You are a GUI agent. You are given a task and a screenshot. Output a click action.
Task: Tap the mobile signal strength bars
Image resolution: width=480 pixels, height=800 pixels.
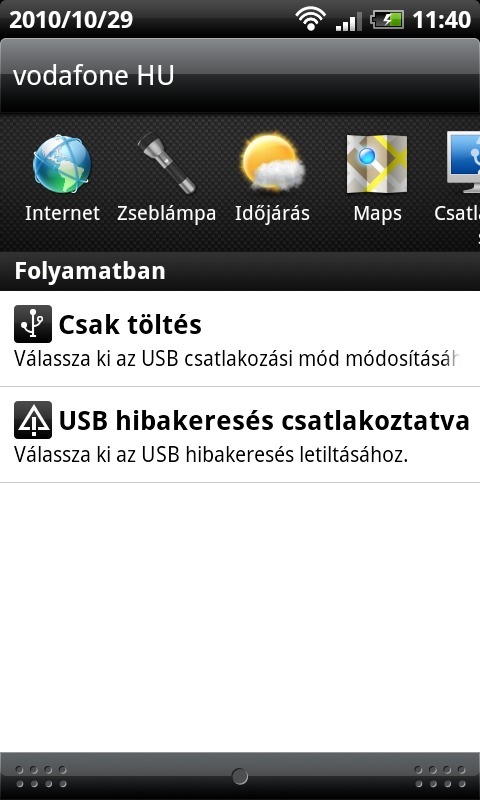click(x=348, y=21)
